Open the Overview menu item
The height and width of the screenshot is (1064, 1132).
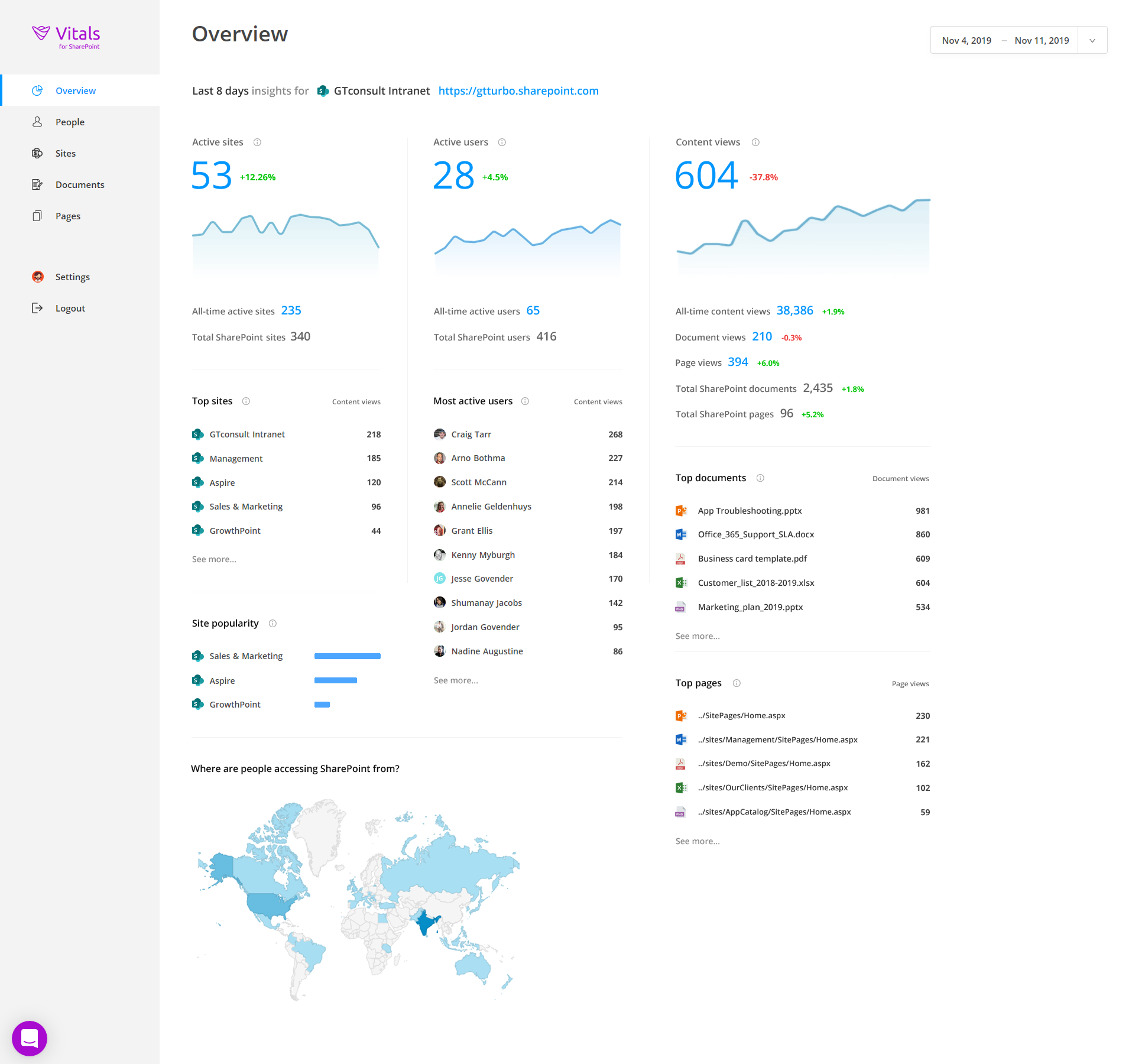click(80, 90)
